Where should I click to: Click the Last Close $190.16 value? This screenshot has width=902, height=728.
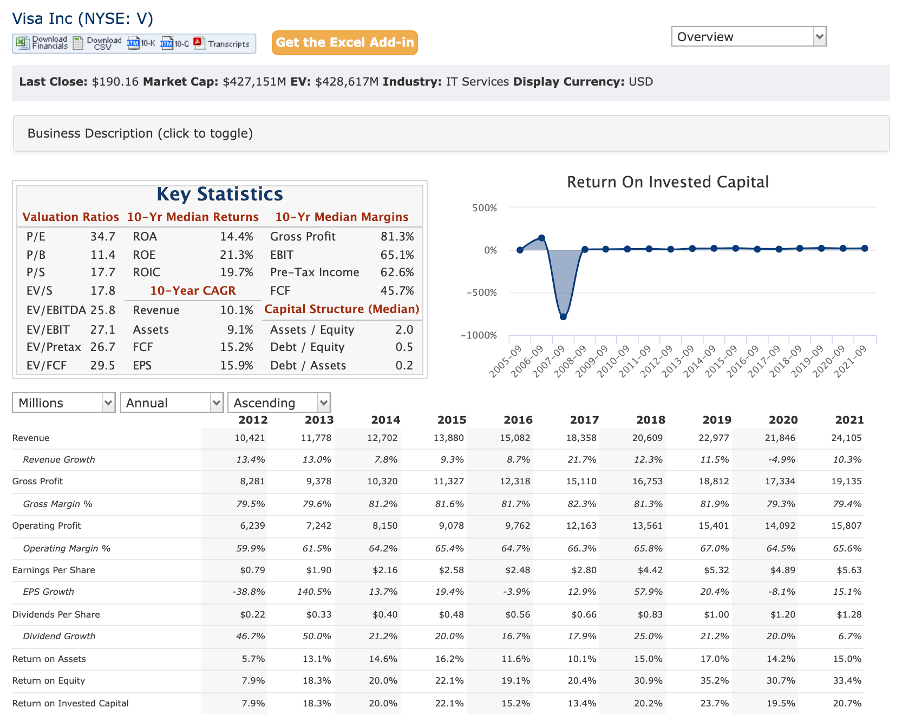pyautogui.click(x=115, y=82)
